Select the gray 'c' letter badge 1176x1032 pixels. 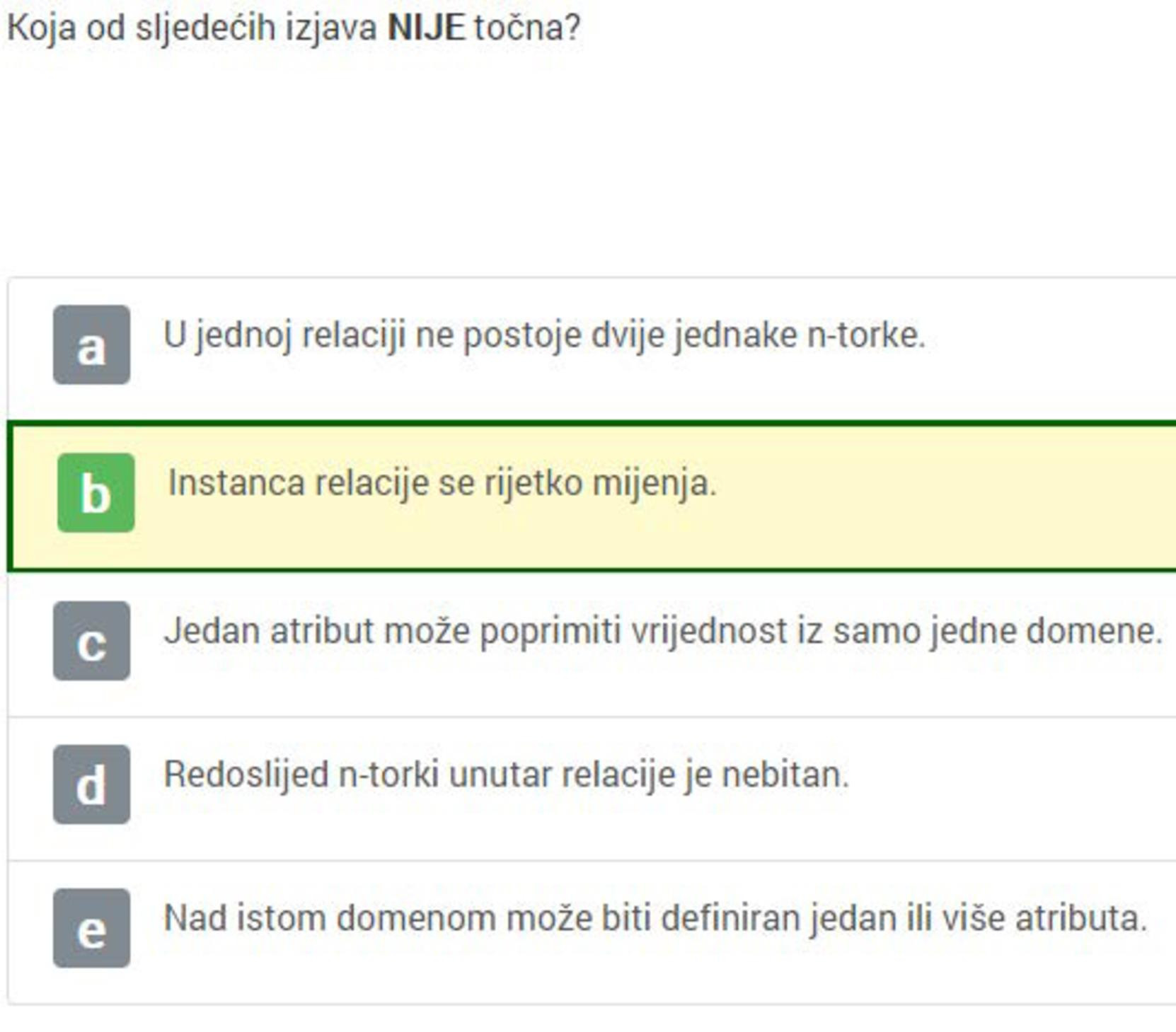point(91,641)
